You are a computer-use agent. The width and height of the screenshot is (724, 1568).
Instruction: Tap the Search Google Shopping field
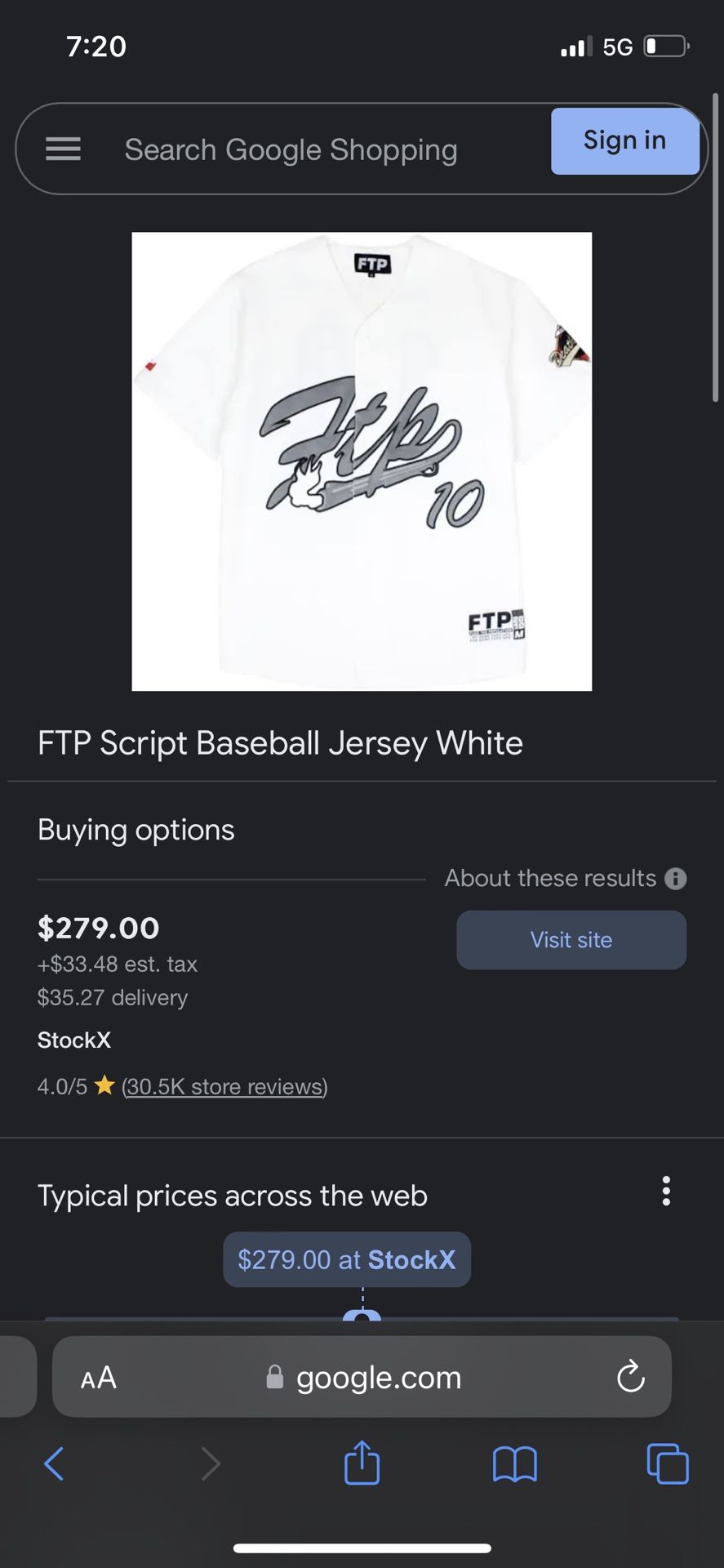point(291,150)
